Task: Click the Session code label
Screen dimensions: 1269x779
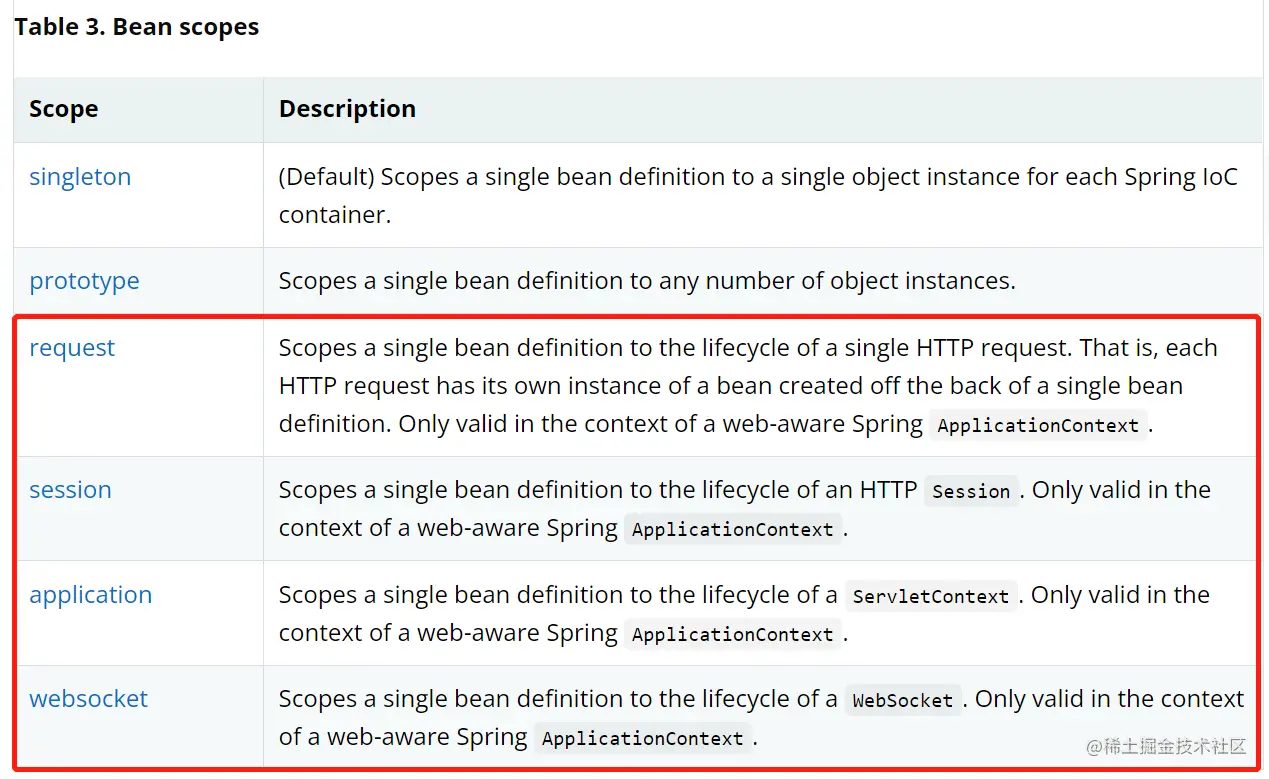Action: click(970, 491)
